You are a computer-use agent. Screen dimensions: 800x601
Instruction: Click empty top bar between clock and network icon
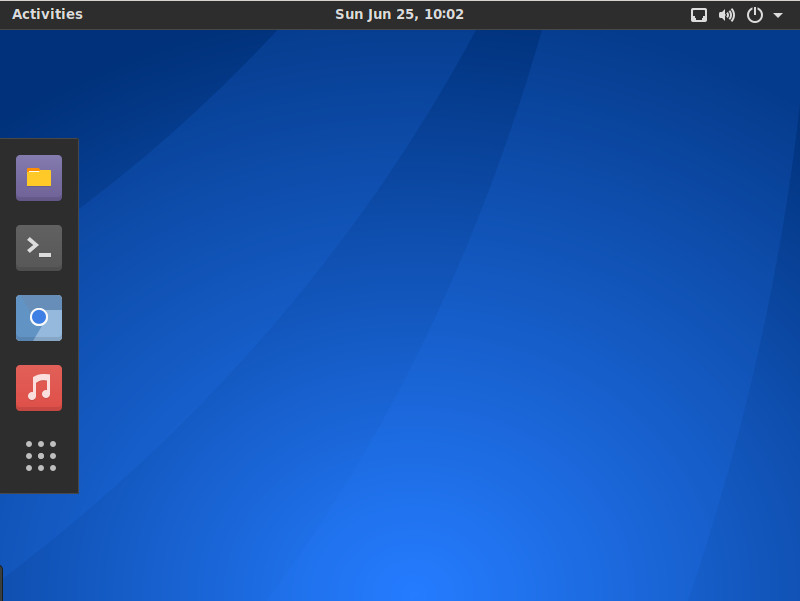click(580, 14)
